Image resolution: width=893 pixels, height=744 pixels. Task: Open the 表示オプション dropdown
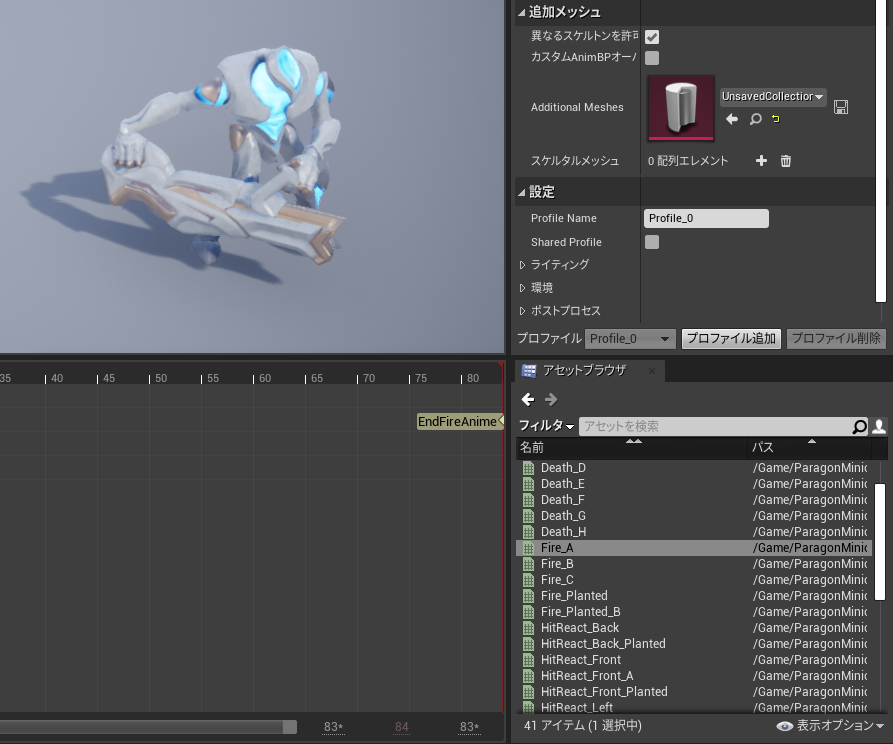840,725
